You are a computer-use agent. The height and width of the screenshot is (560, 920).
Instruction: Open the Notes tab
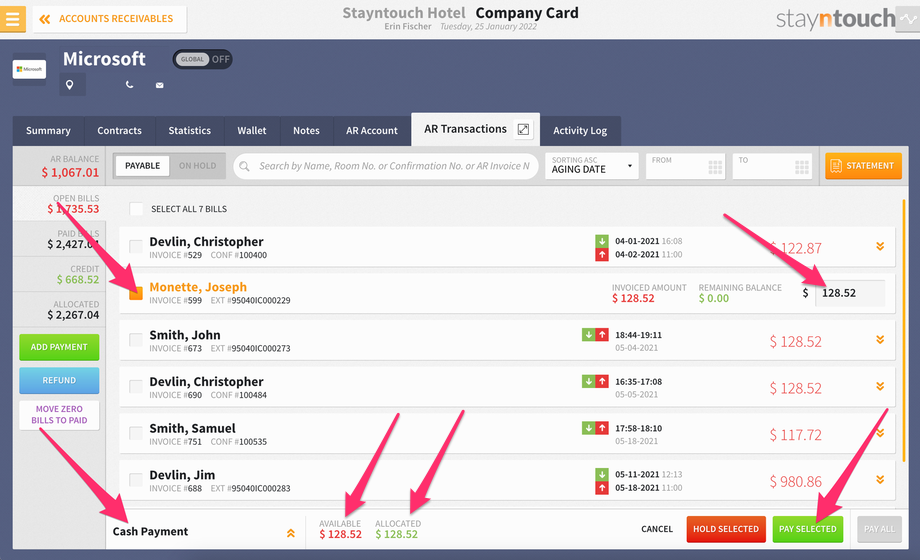[306, 130]
